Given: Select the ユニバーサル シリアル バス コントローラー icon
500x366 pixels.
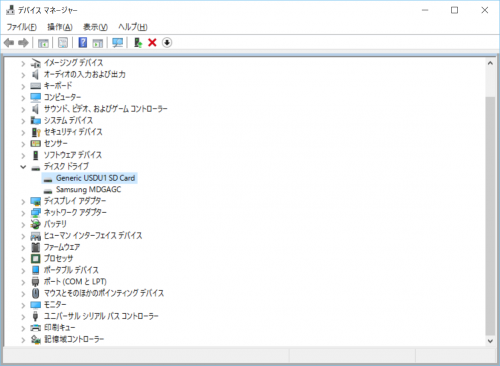Looking at the screenshot, I should coord(36,316).
